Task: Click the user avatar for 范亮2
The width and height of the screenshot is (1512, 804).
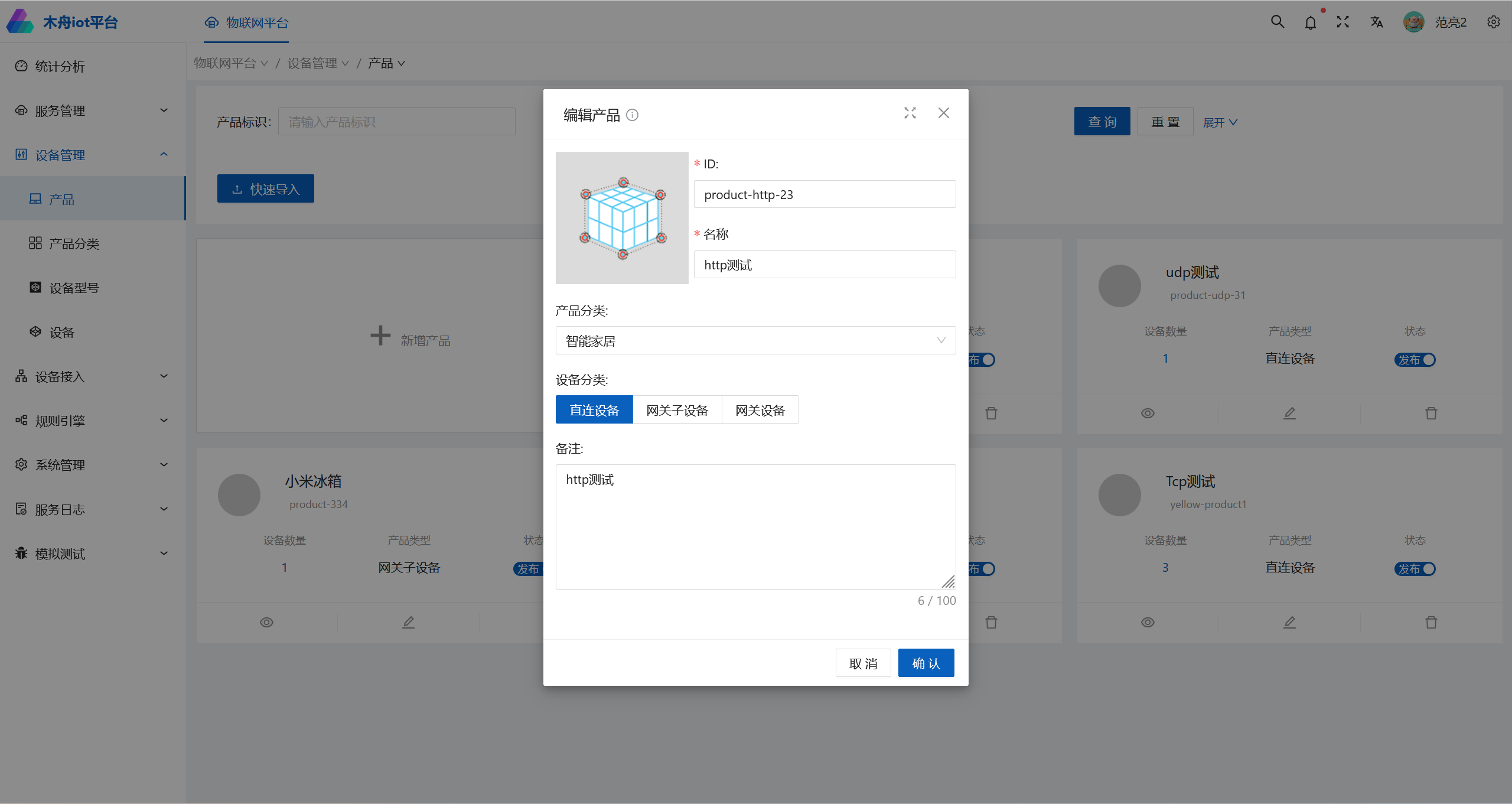Action: coord(1413,22)
